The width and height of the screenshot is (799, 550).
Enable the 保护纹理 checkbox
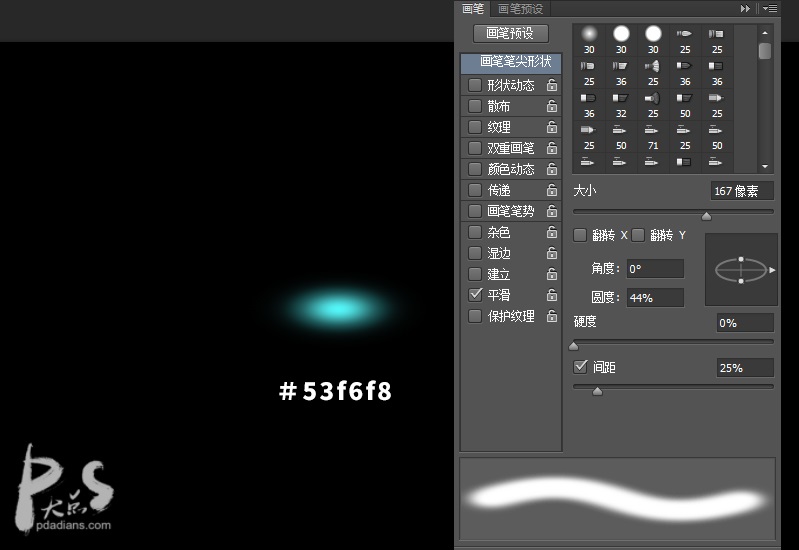[475, 316]
